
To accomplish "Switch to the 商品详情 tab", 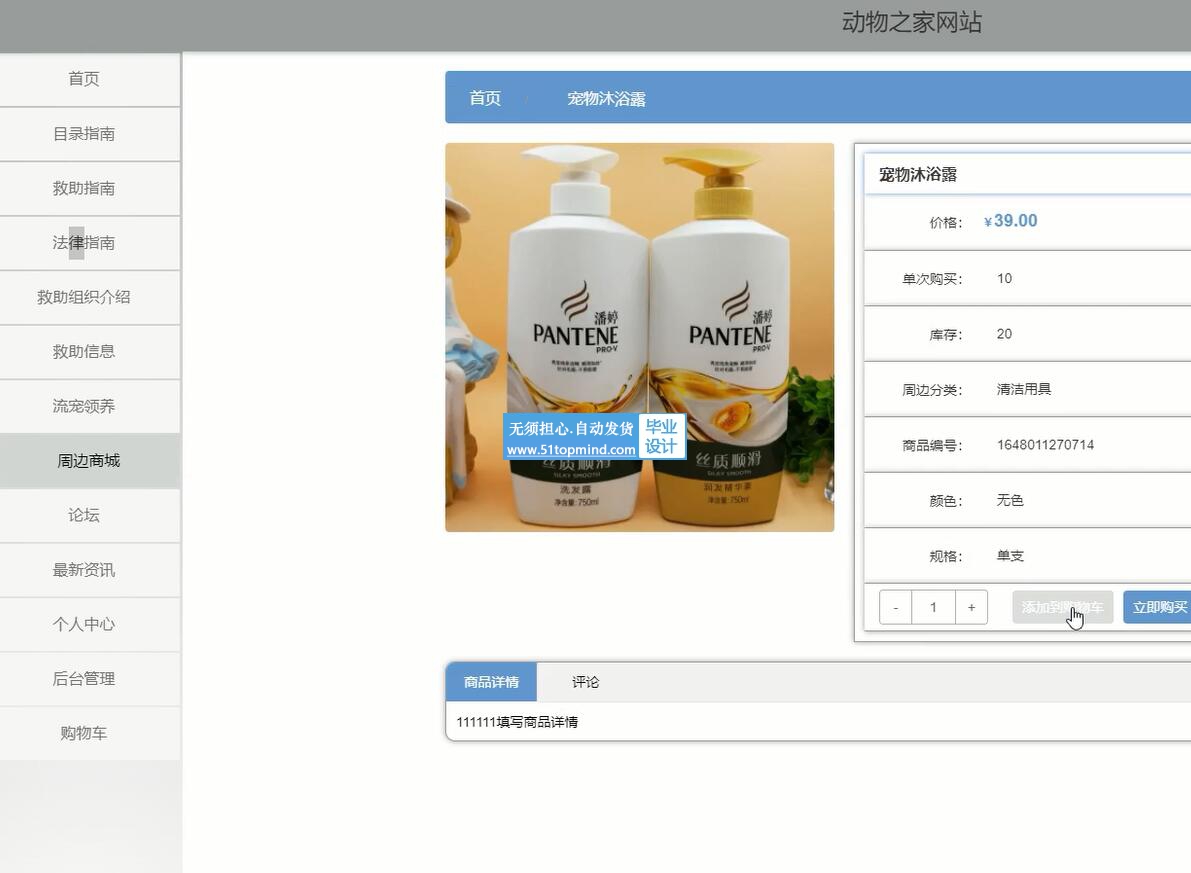I will click(491, 682).
